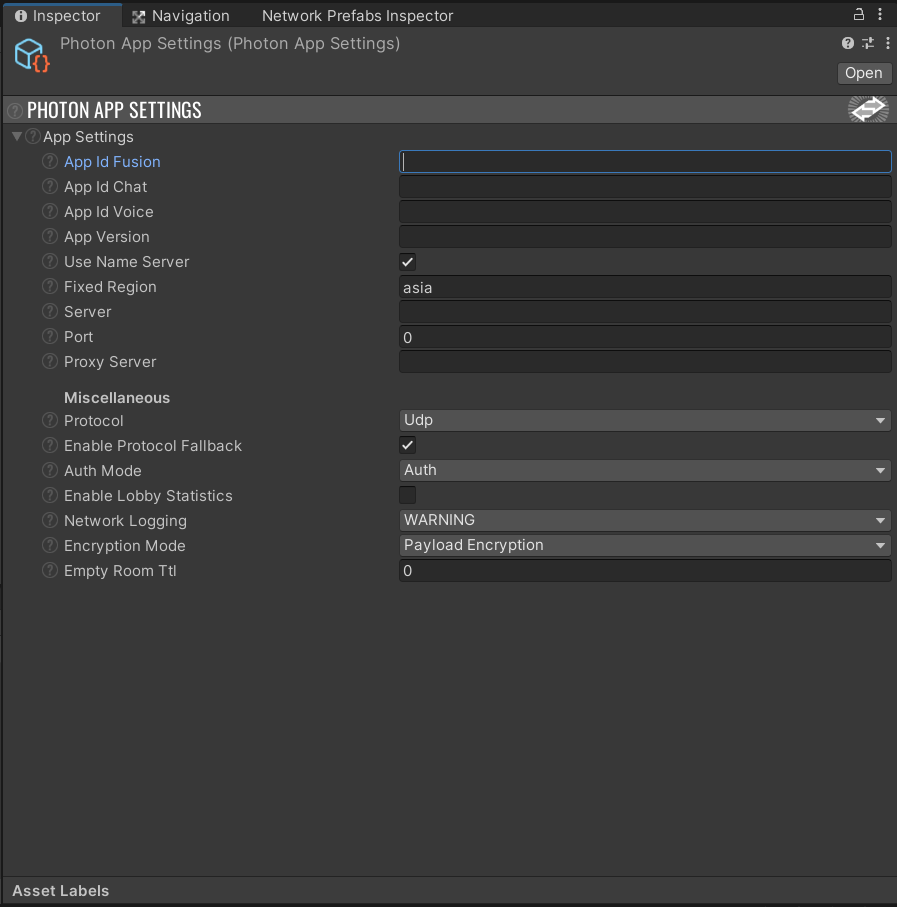Screen dimensions: 897x907
Task: Open the Inspector tab options menu
Action: pos(880,14)
